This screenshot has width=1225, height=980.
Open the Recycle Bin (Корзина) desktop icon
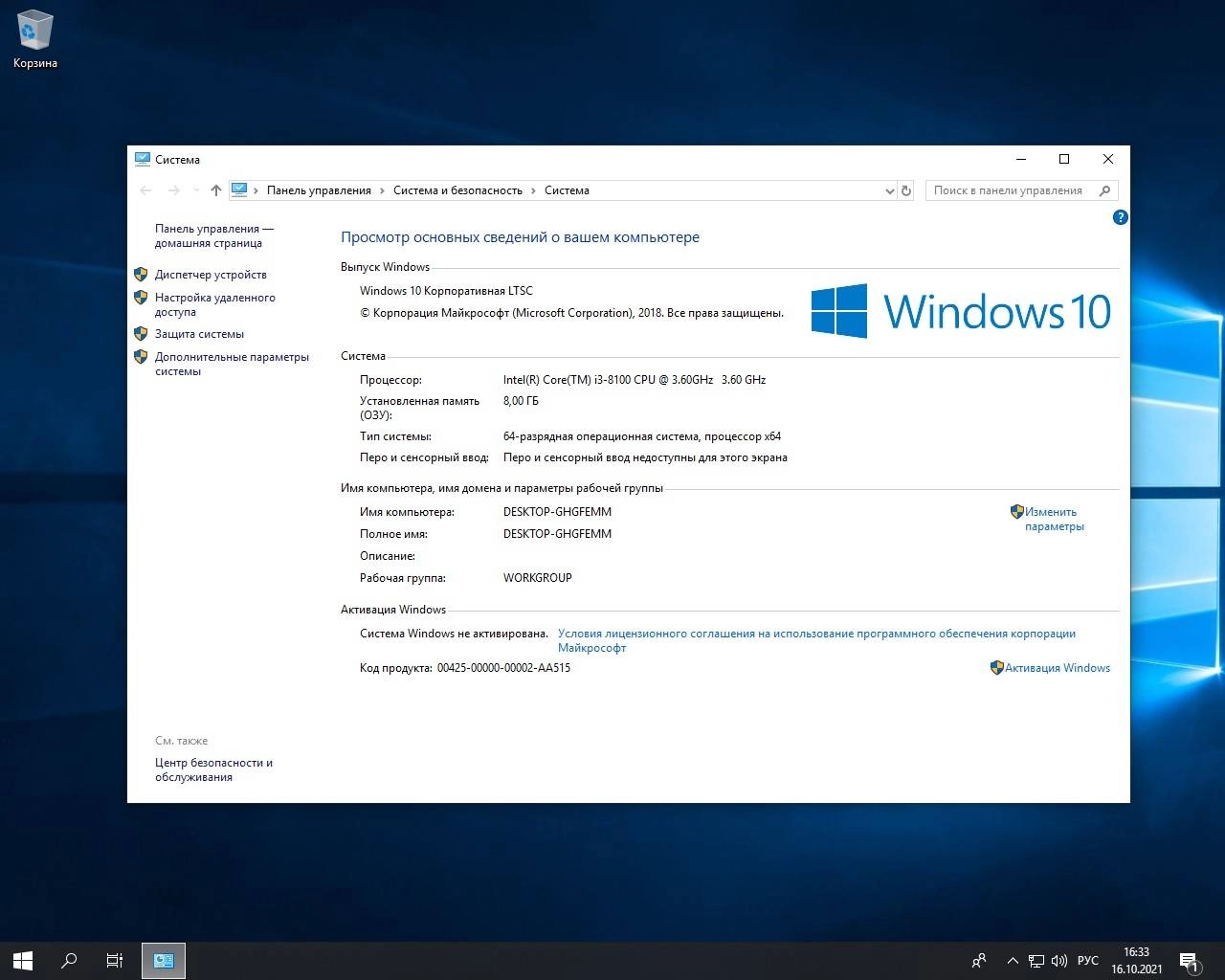click(34, 40)
